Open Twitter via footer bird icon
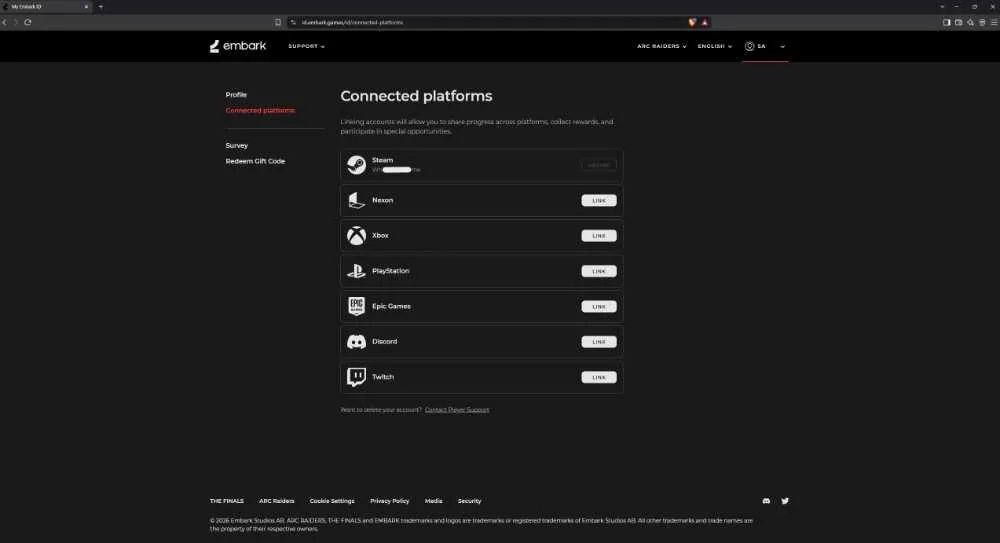The image size is (1000, 543). (x=785, y=501)
